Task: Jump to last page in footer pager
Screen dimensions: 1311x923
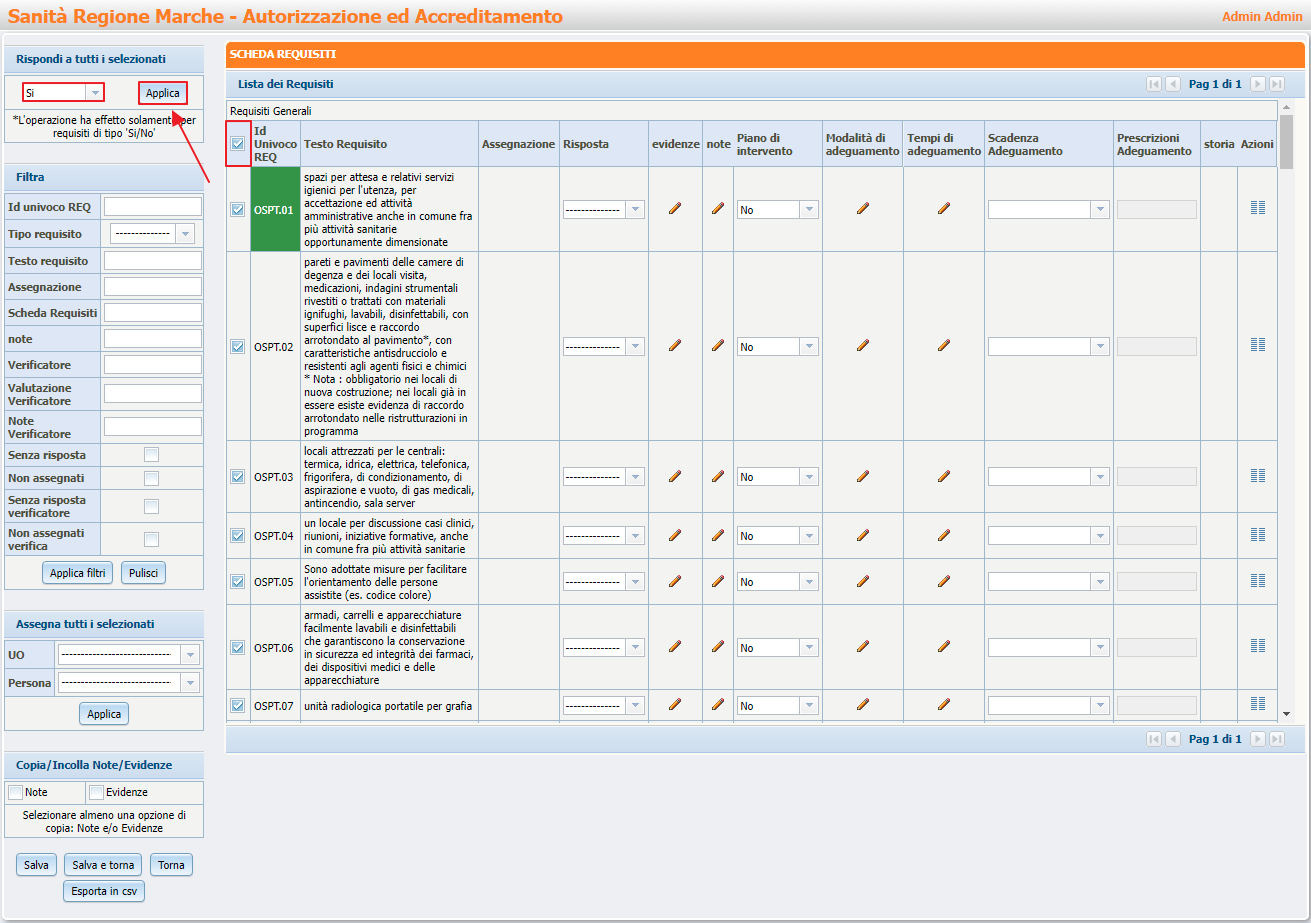Action: 1277,739
